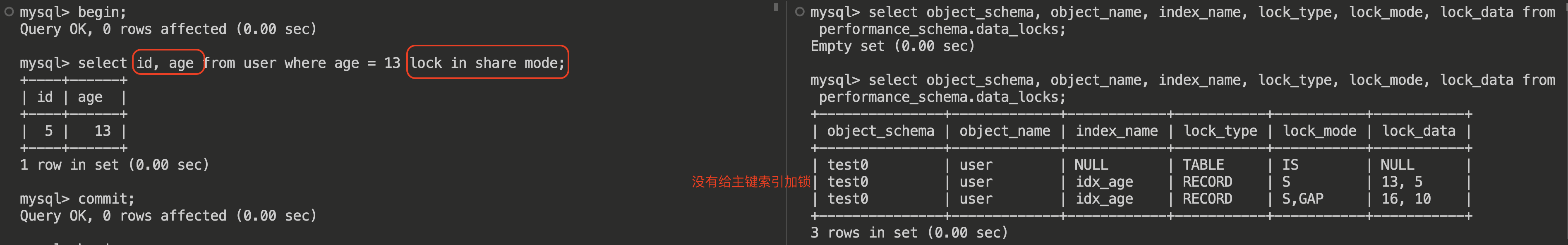Click the 'index_name' column header
Viewport: 1568px width, 245px height.
pyautogui.click(x=1116, y=131)
